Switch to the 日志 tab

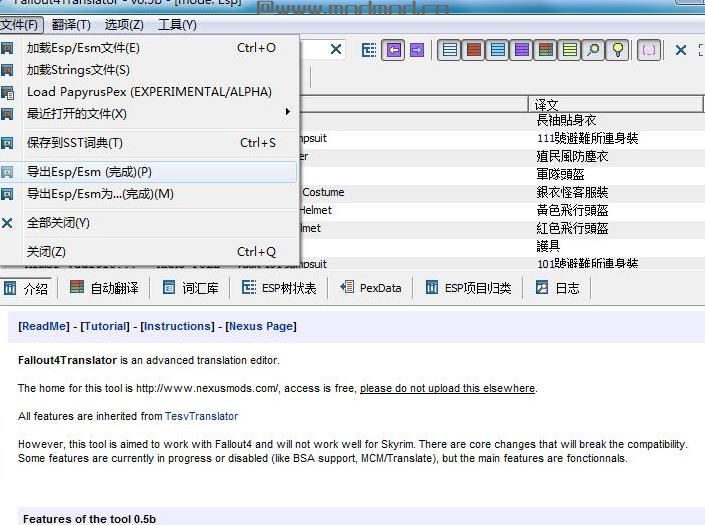558,288
